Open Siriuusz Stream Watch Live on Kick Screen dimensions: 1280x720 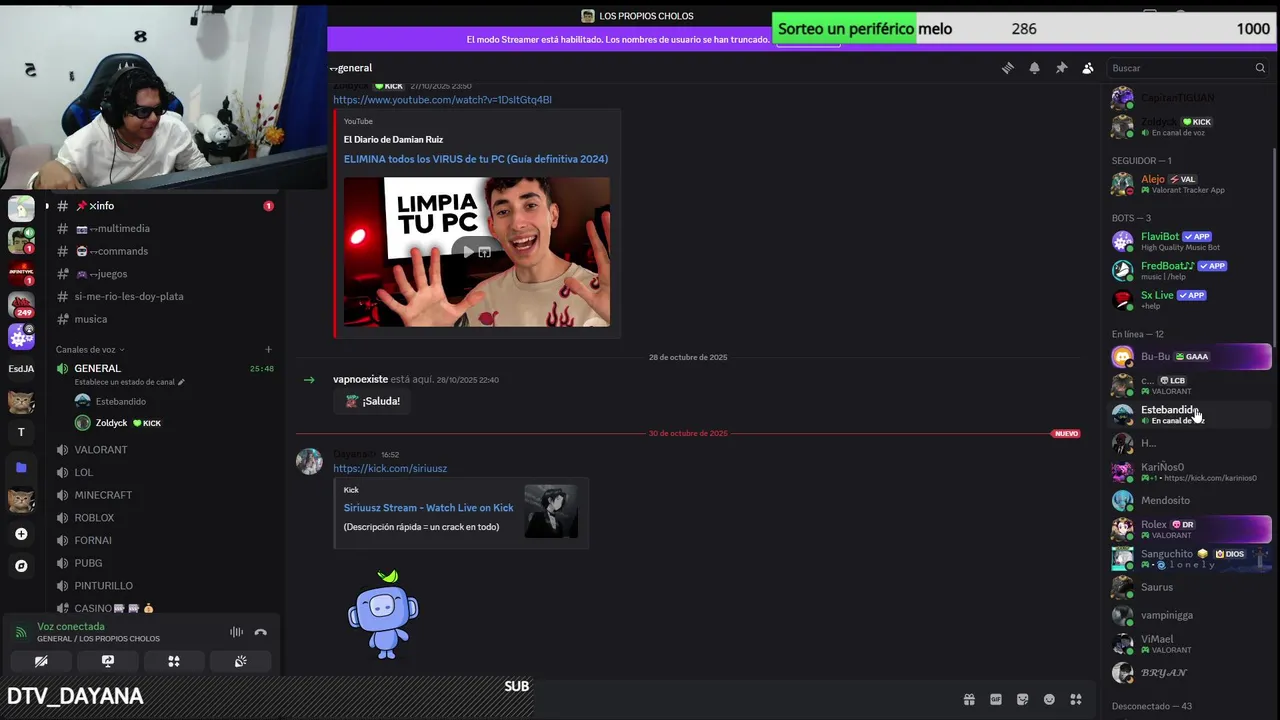tap(428, 508)
